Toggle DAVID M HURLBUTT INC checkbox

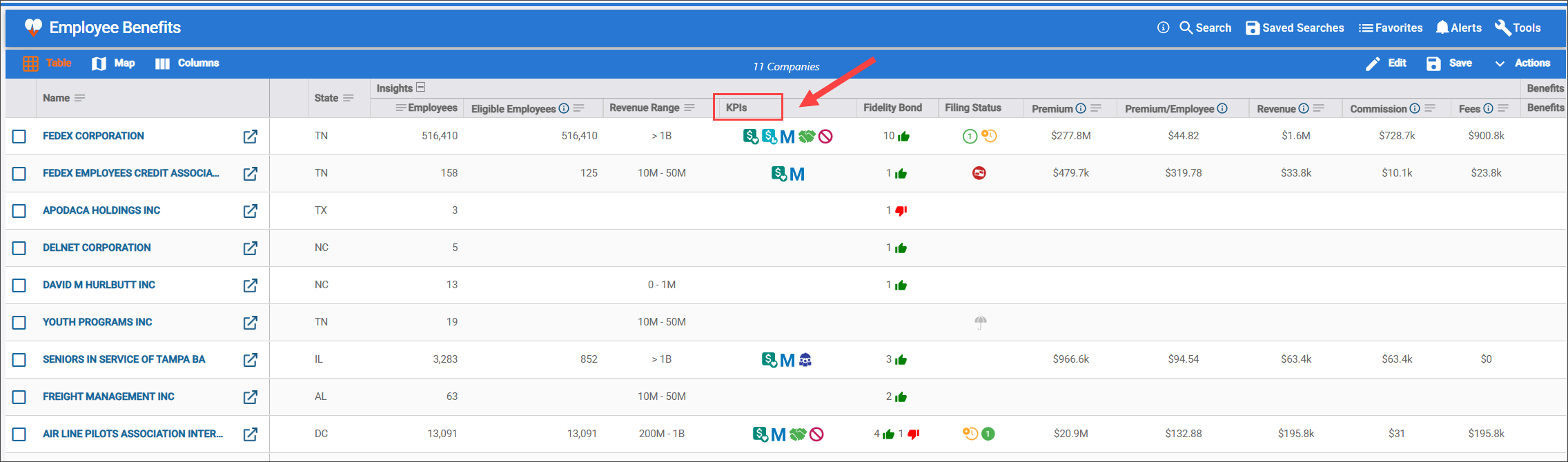pos(19,285)
